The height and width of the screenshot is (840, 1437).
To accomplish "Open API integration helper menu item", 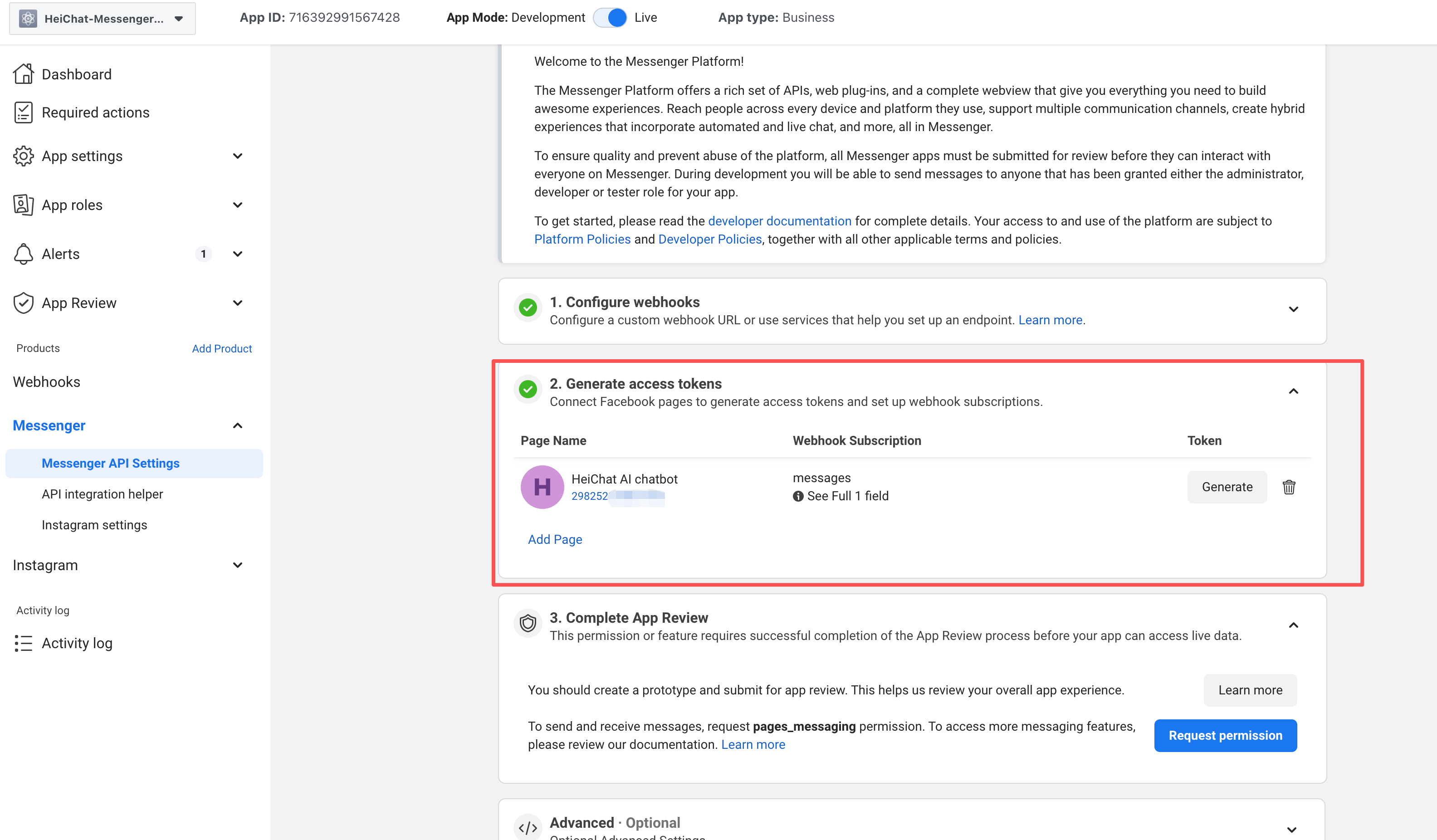I will pos(102,494).
